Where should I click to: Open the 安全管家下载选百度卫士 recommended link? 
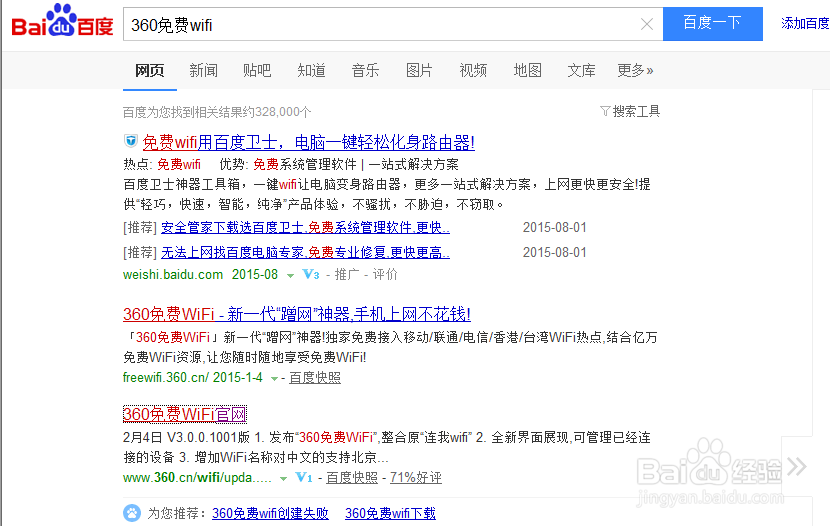(x=305, y=228)
